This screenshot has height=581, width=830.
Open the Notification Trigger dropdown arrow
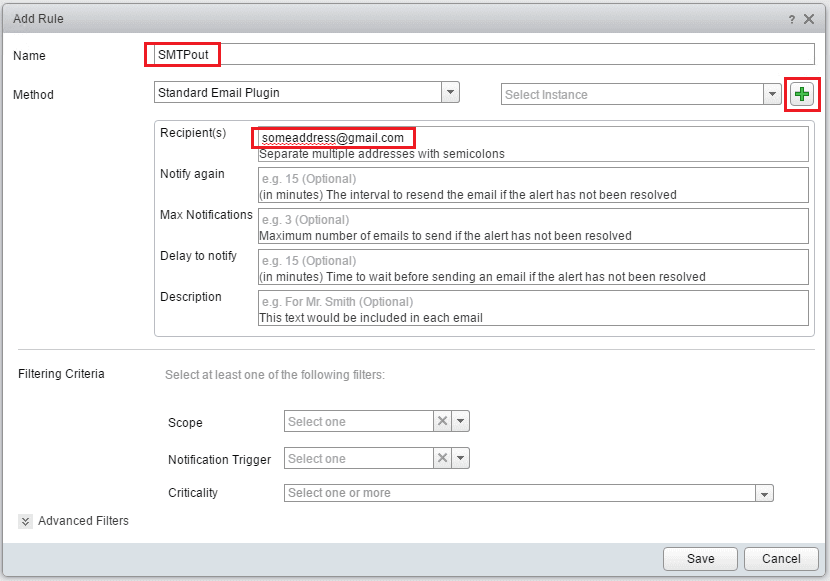click(x=461, y=458)
